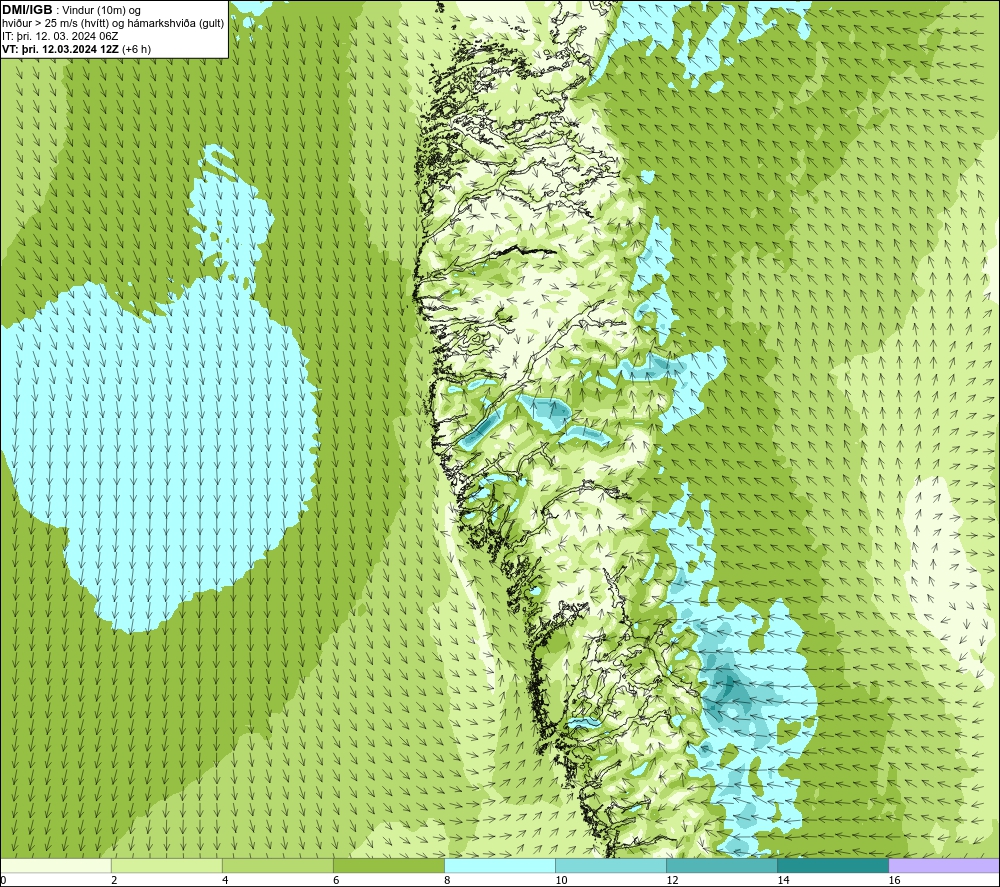The height and width of the screenshot is (887, 1000).
Task: Click the 'hviður > 25 m/s' legend line
Action: 113,24
